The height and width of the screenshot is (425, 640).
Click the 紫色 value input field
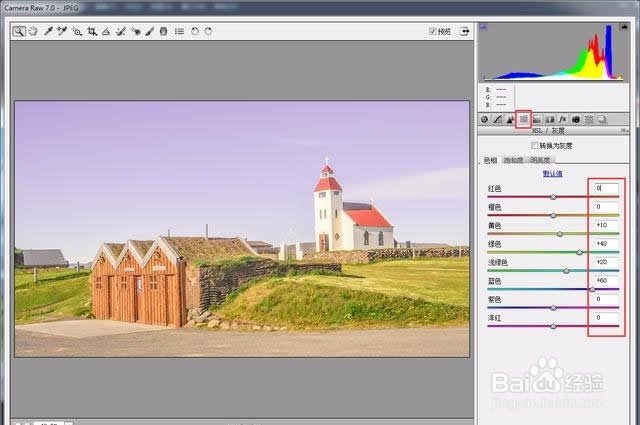click(x=606, y=299)
